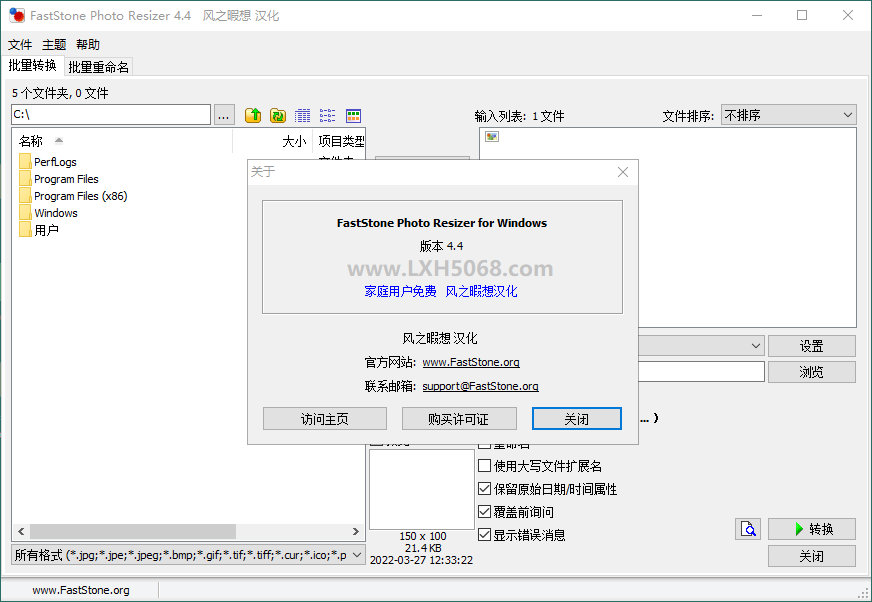Screen dimensions: 872x602
Task: Click the '21.4 KB' file size text
Action: pos(423,548)
